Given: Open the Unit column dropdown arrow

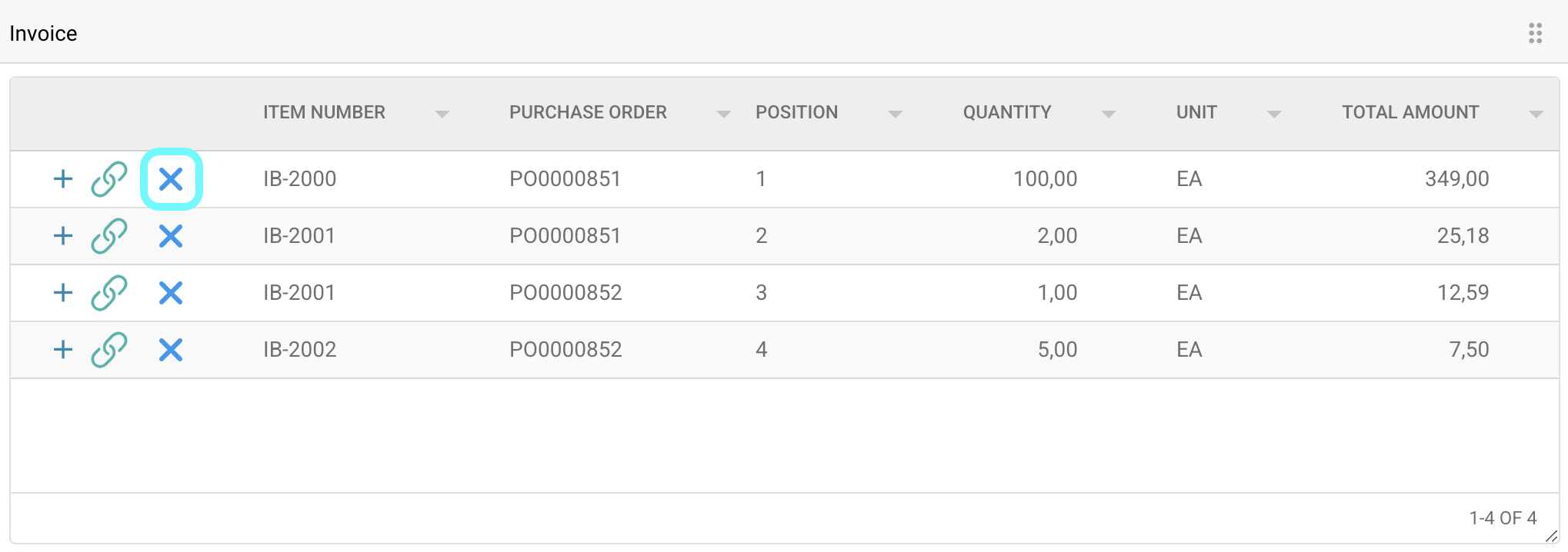Looking at the screenshot, I should pos(1274,114).
